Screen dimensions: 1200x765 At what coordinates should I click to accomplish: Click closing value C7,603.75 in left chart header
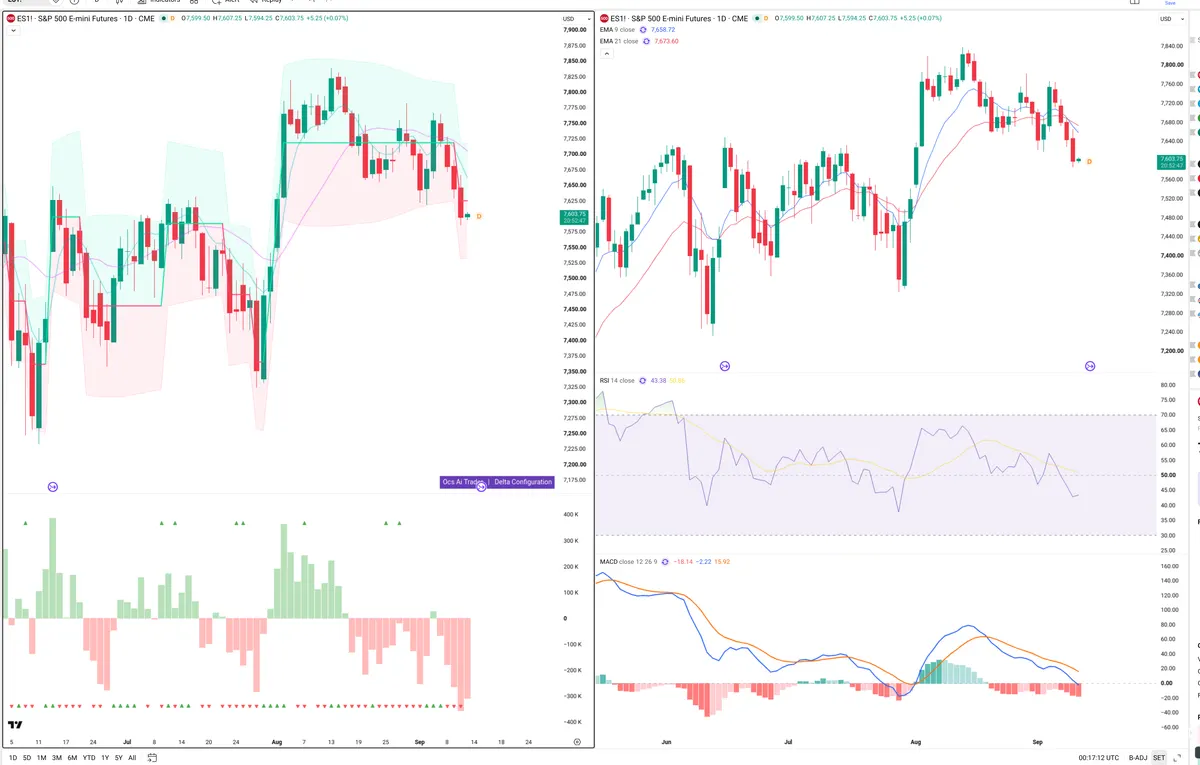tap(291, 18)
